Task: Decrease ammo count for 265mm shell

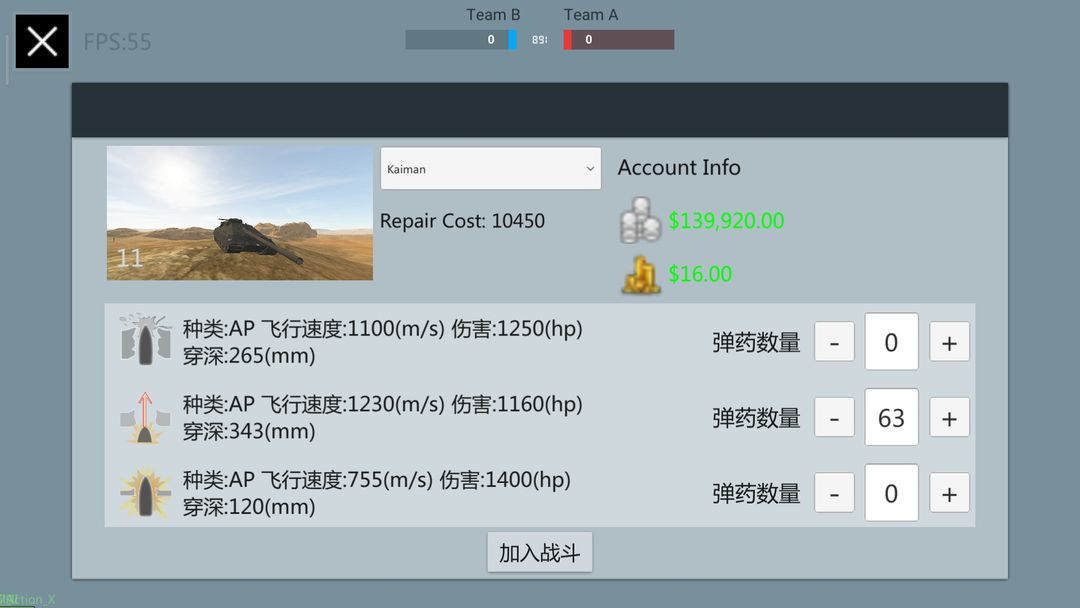Action: click(x=834, y=342)
